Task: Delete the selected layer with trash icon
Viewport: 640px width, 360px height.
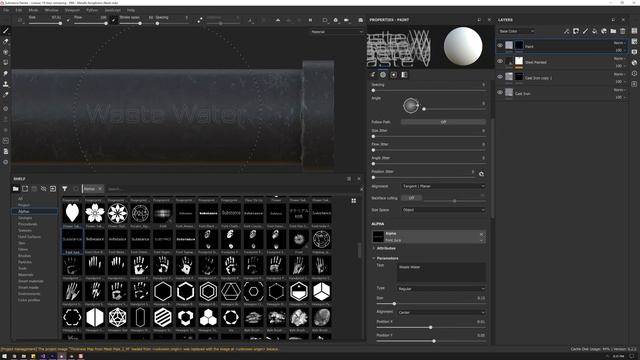Action: pyautogui.click(x=623, y=31)
